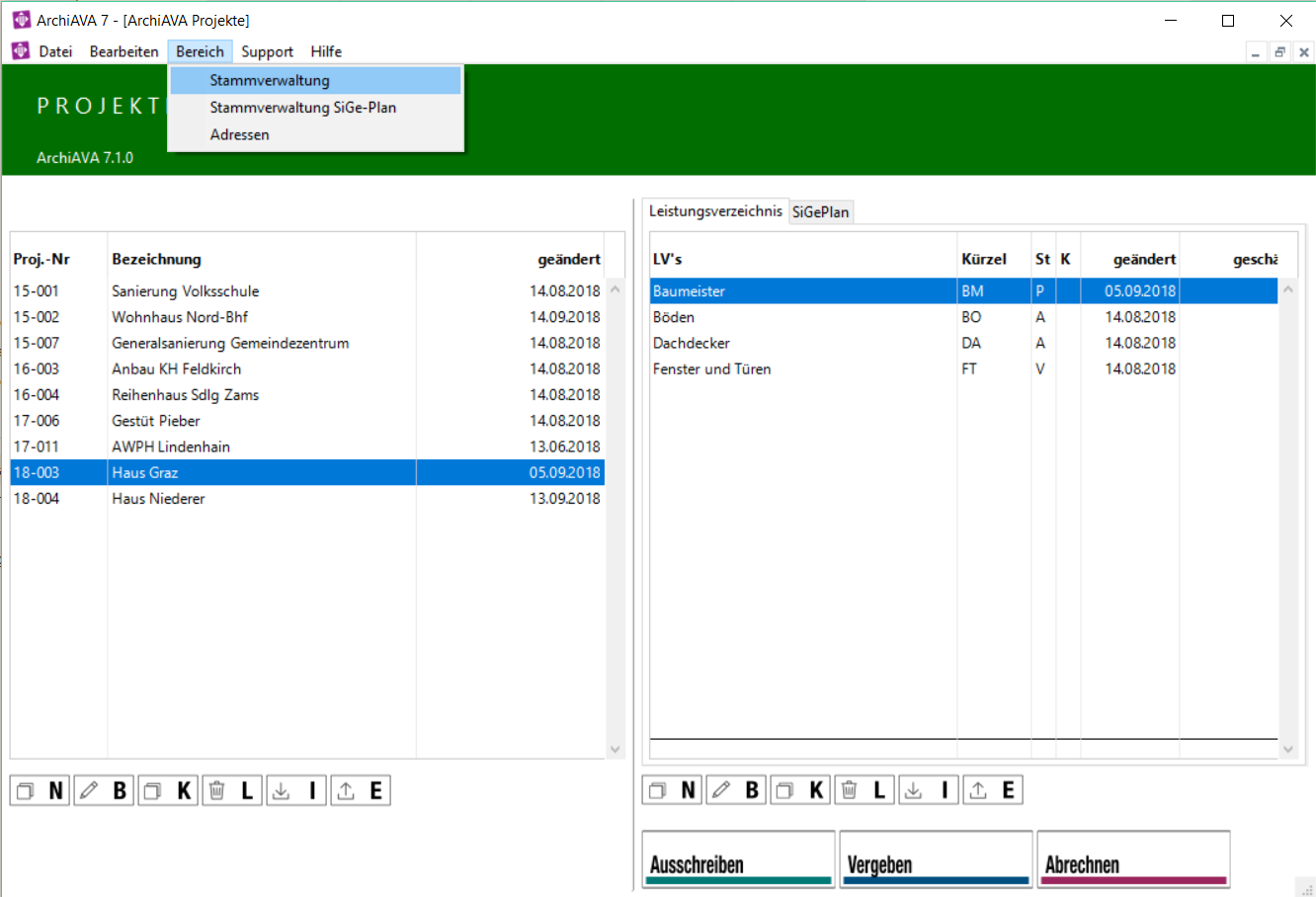Select project Haus Niederer
The height and width of the screenshot is (897, 1316).
click(307, 498)
